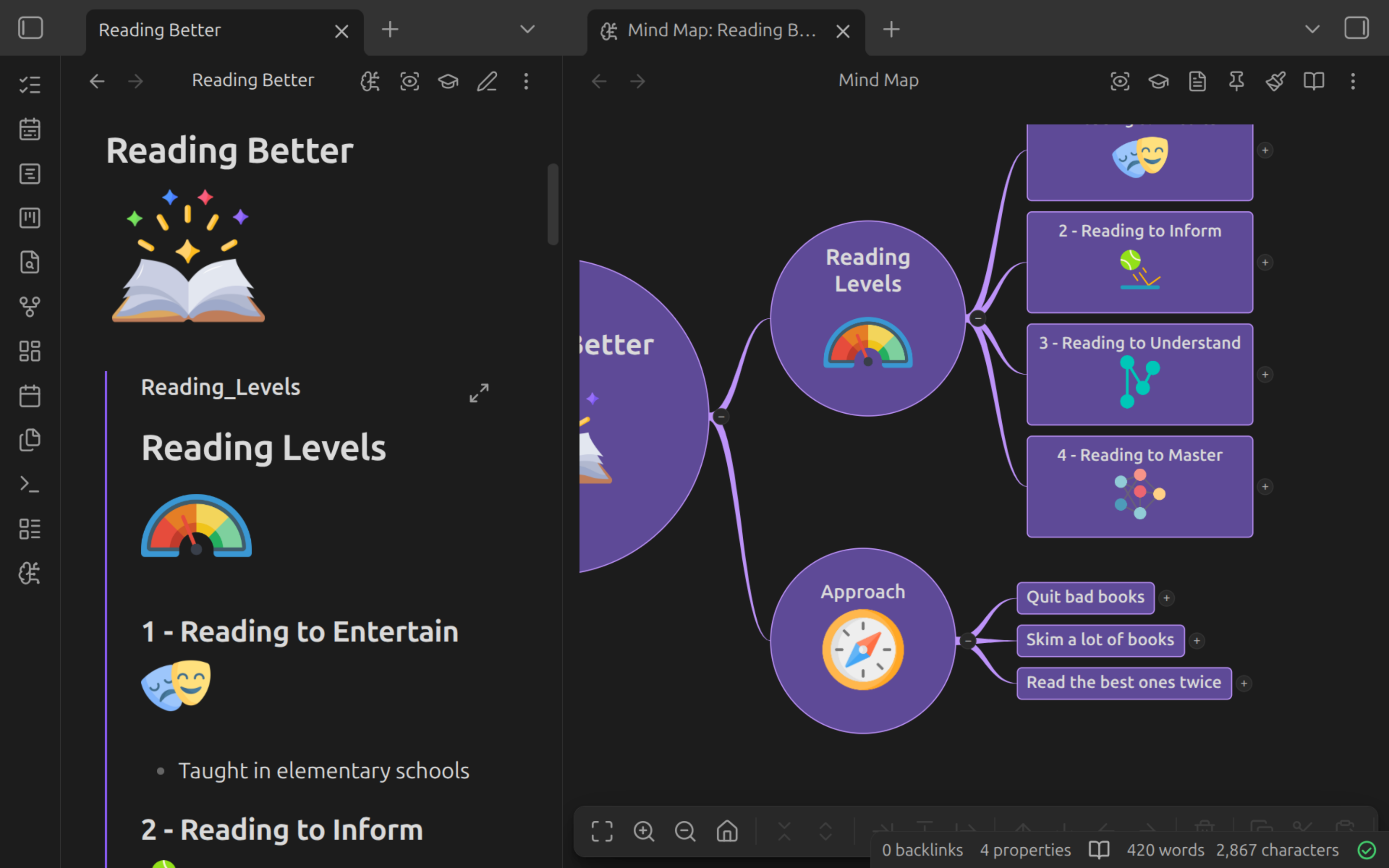Image resolution: width=1389 pixels, height=868 pixels.
Task: Open the tab list dropdown in the left pane
Action: pyautogui.click(x=528, y=29)
